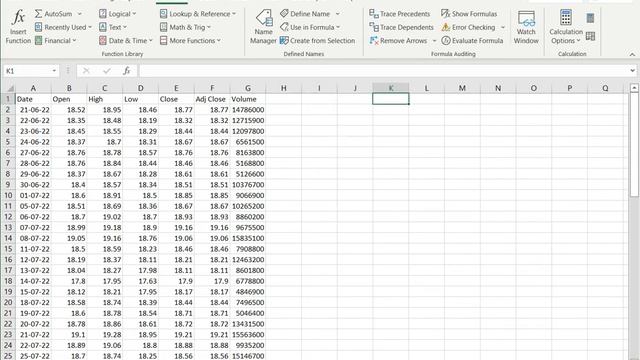This screenshot has height=360, width=640.
Task: Click the vertical scrollbar up arrow
Action: 634,88
